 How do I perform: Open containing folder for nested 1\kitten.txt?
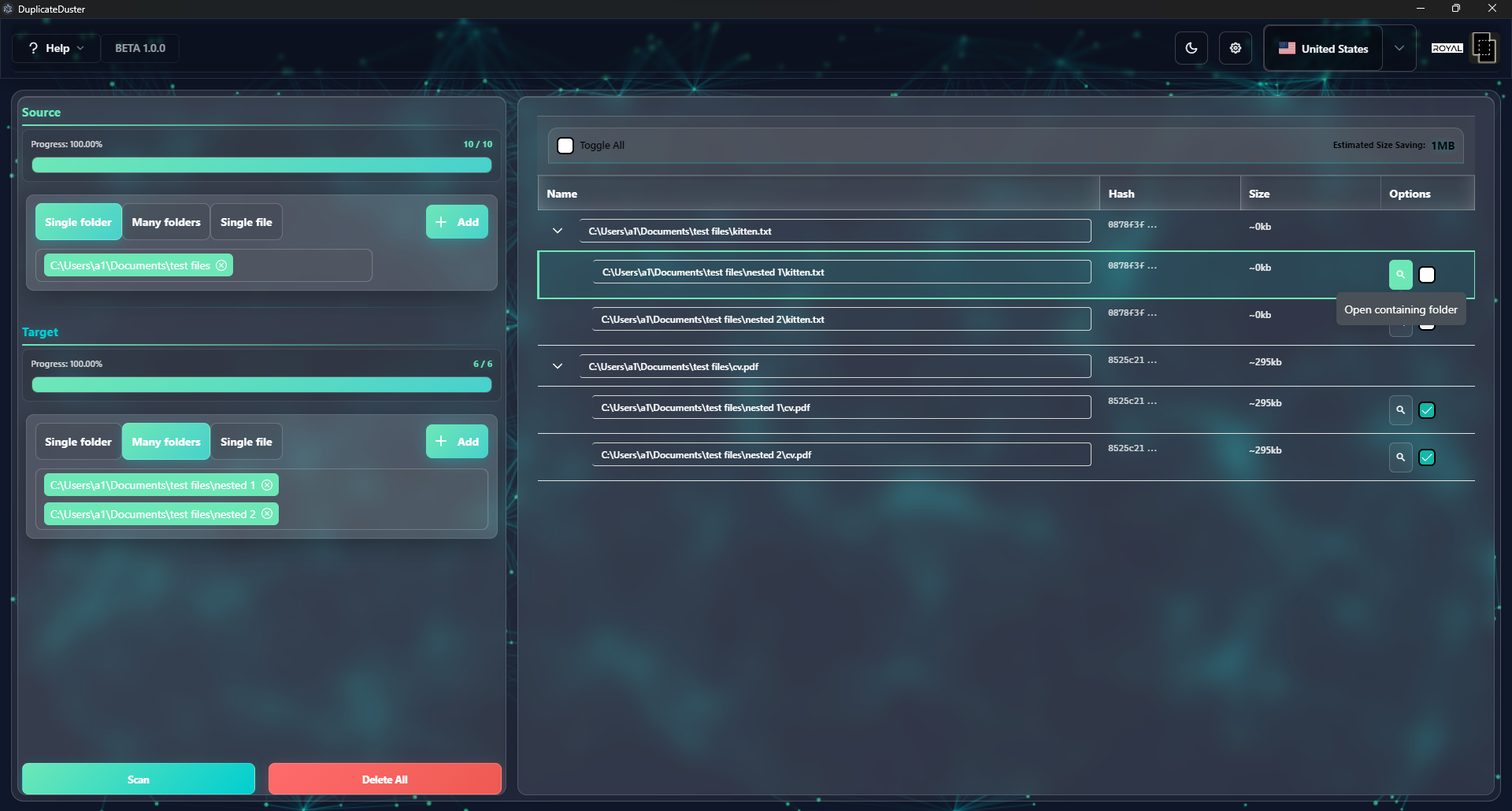pyautogui.click(x=1401, y=275)
